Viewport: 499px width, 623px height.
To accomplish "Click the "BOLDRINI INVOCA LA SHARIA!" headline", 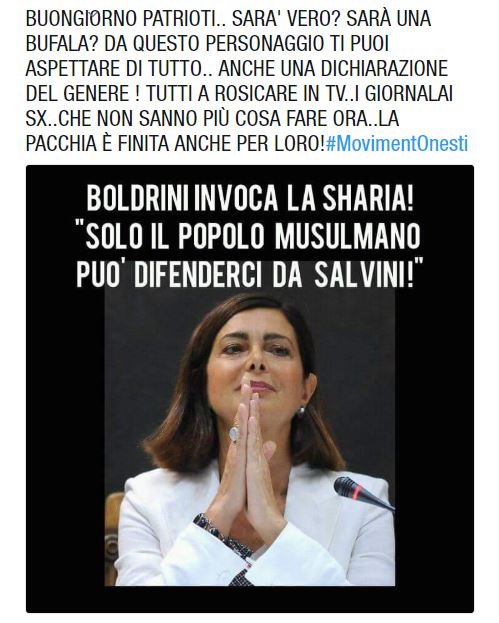I will 250,199.
